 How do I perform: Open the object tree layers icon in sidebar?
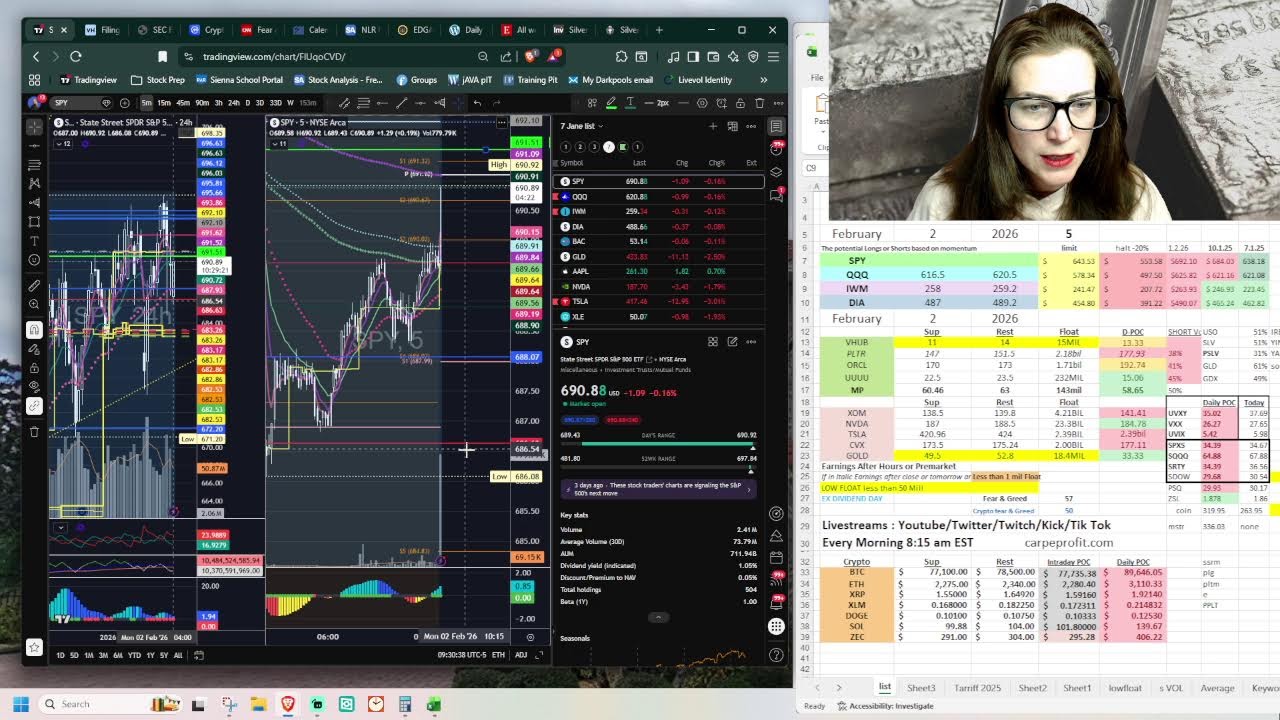coord(776,172)
